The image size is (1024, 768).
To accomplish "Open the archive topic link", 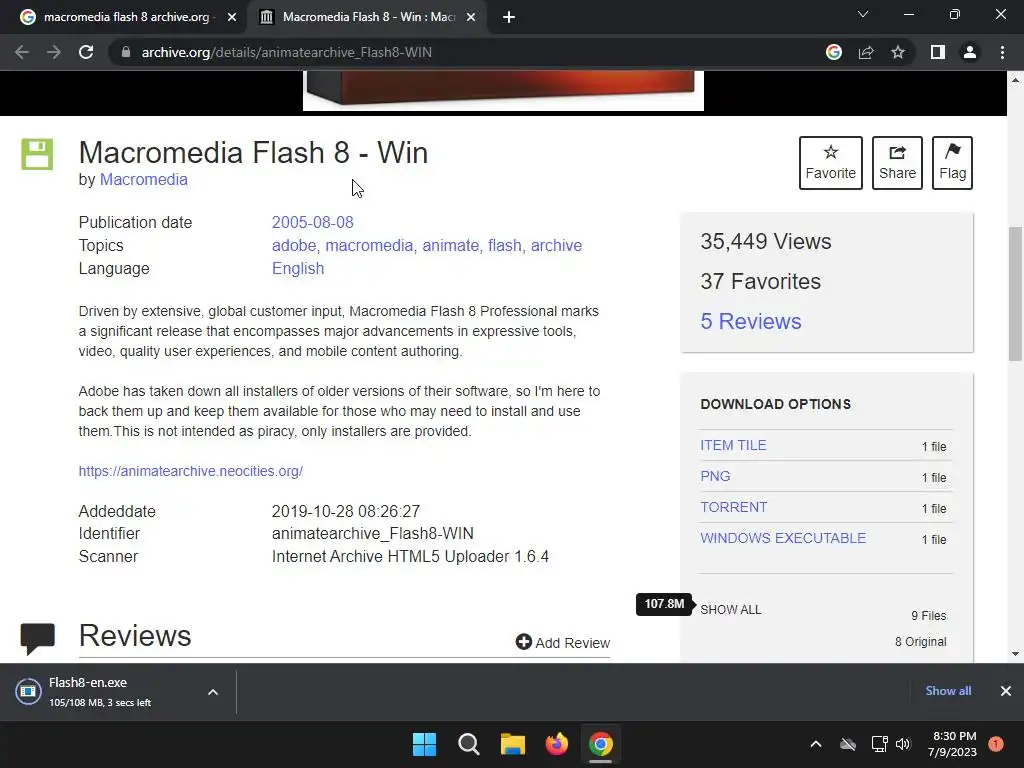I will coord(556,246).
